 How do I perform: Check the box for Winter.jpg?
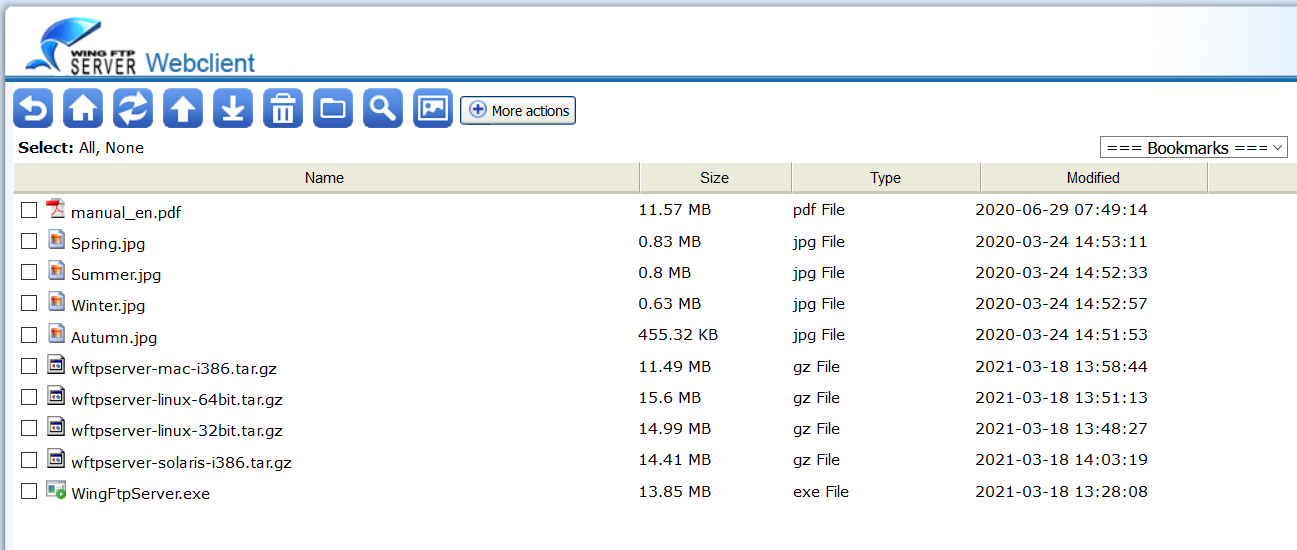tap(30, 303)
